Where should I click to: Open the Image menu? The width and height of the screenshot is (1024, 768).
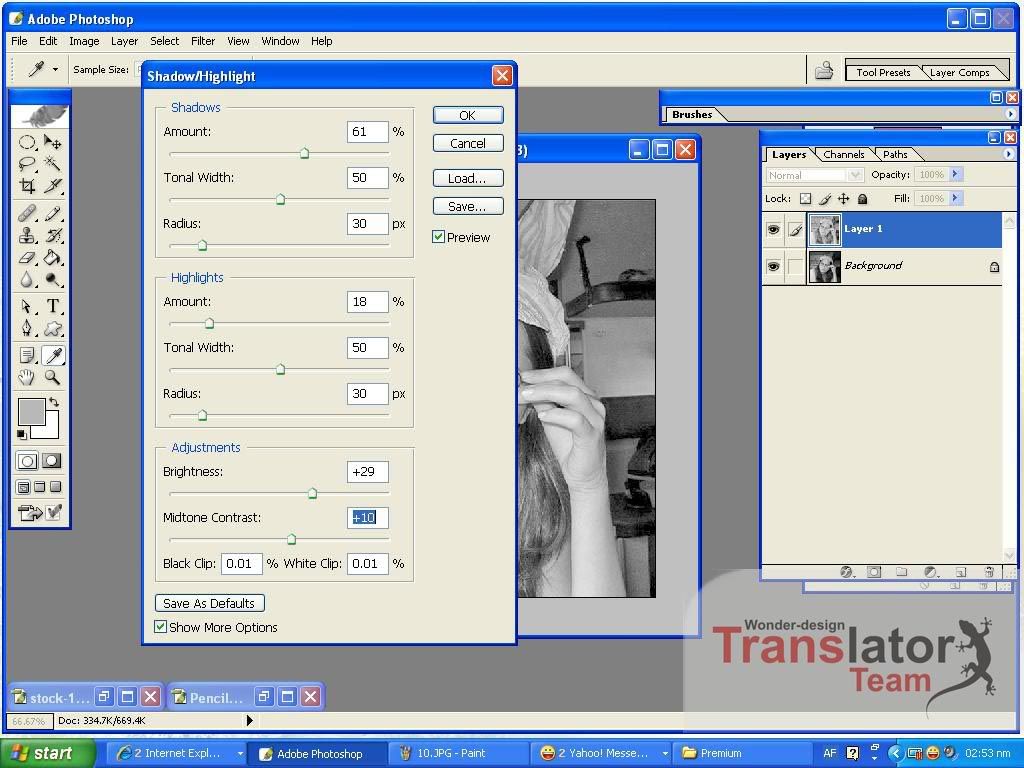84,41
